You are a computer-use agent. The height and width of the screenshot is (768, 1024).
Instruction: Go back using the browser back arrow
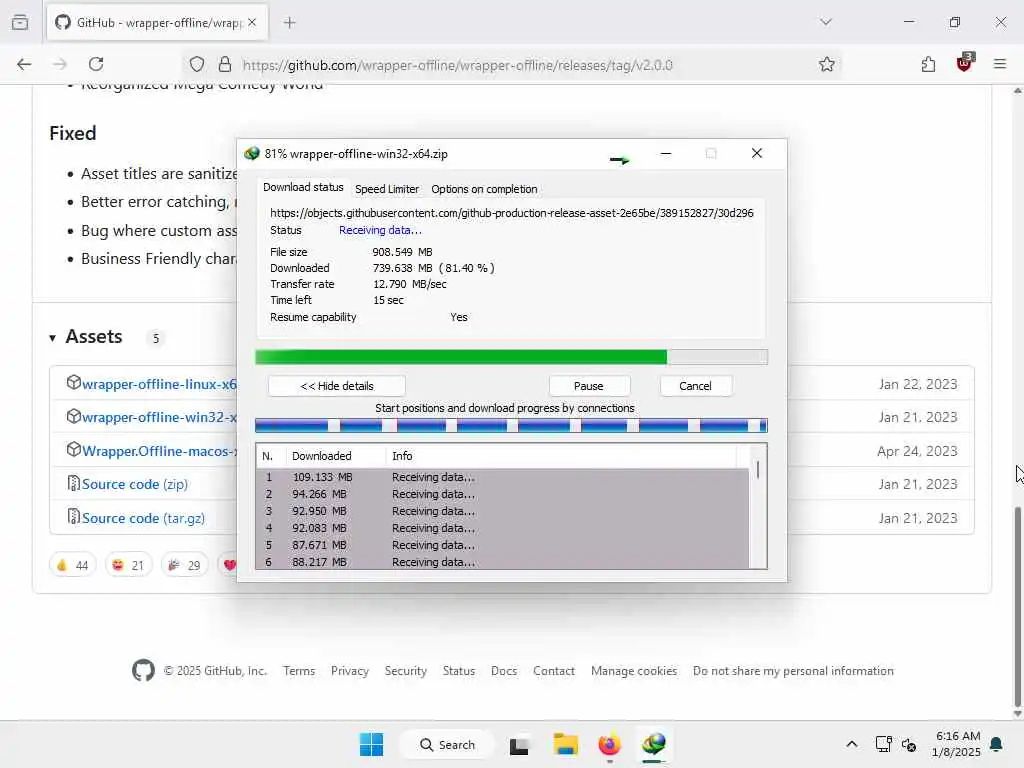pos(24,64)
